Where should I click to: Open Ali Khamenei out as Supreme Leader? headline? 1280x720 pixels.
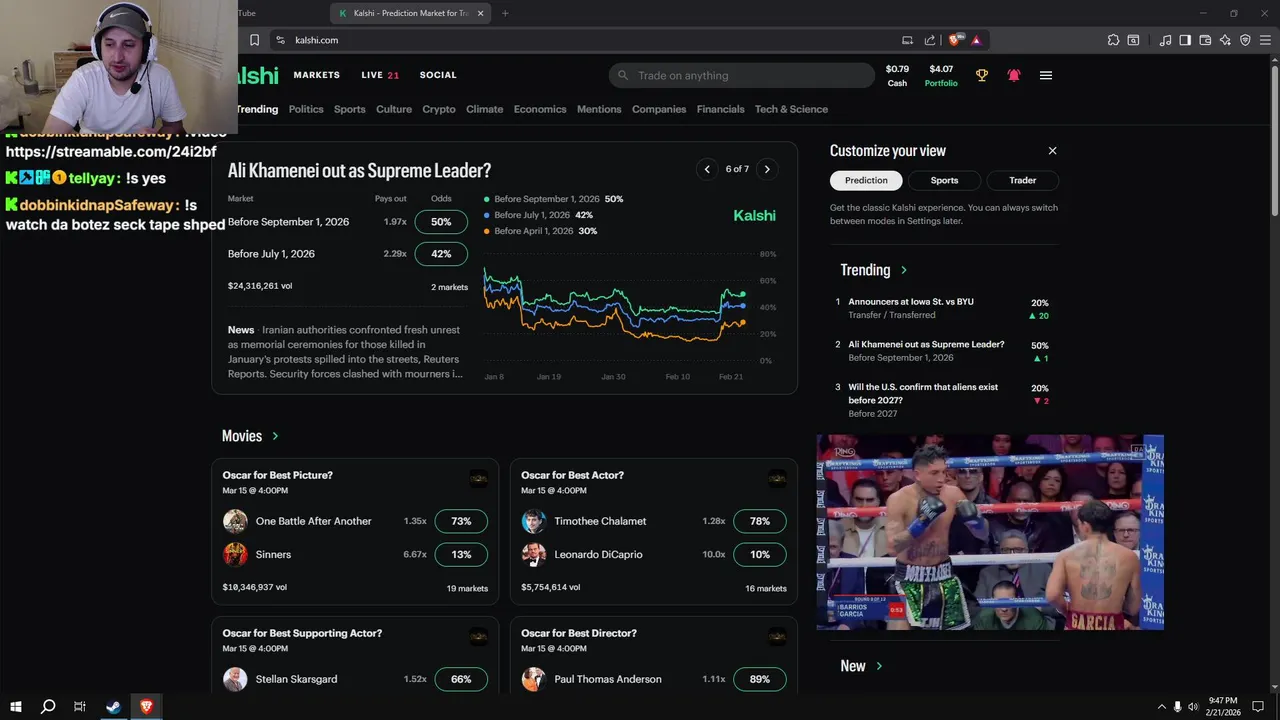[359, 170]
